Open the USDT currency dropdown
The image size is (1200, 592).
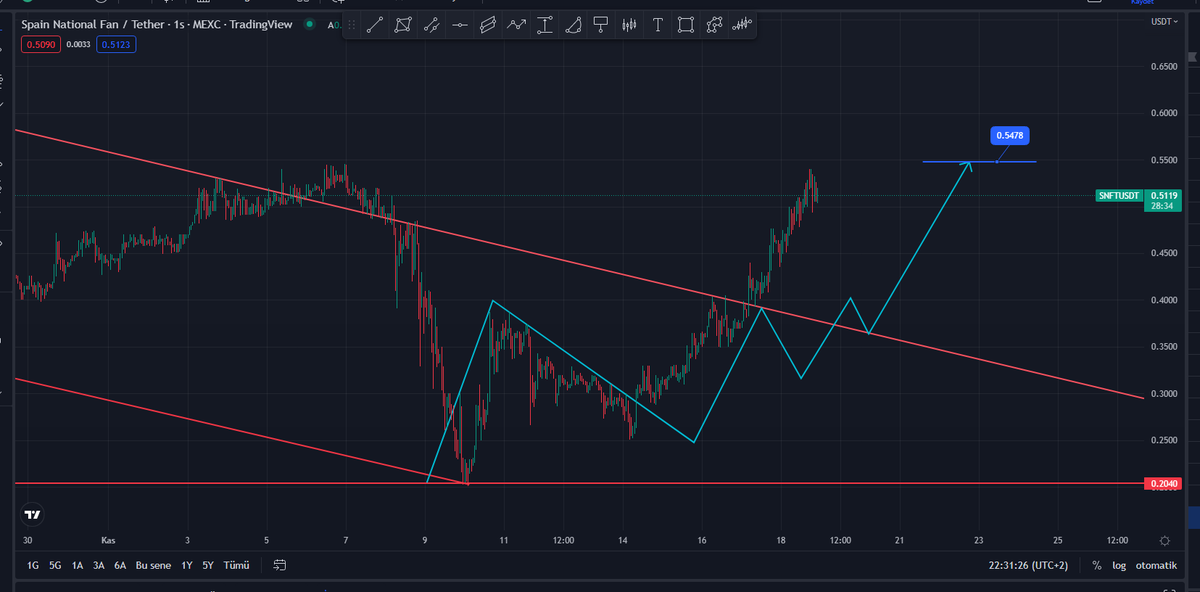1163,21
